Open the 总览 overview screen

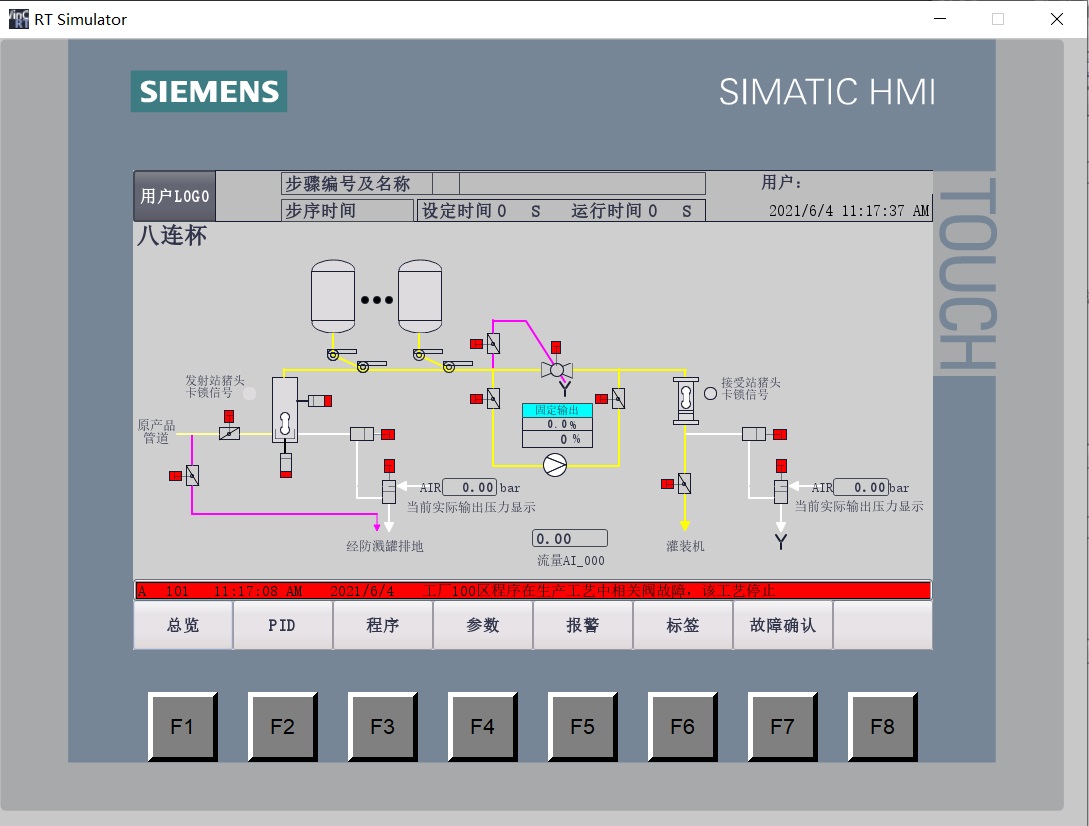[x=183, y=625]
